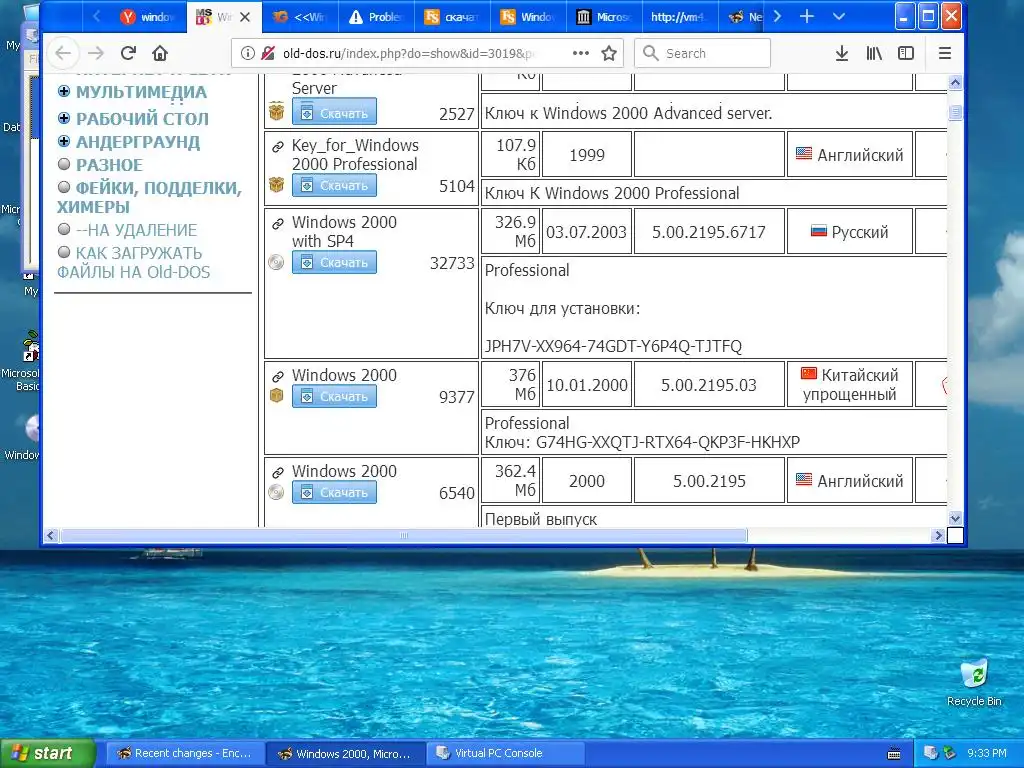Switch to the 'Proble' warning tab
The height and width of the screenshot is (768, 1024).
(x=376, y=17)
